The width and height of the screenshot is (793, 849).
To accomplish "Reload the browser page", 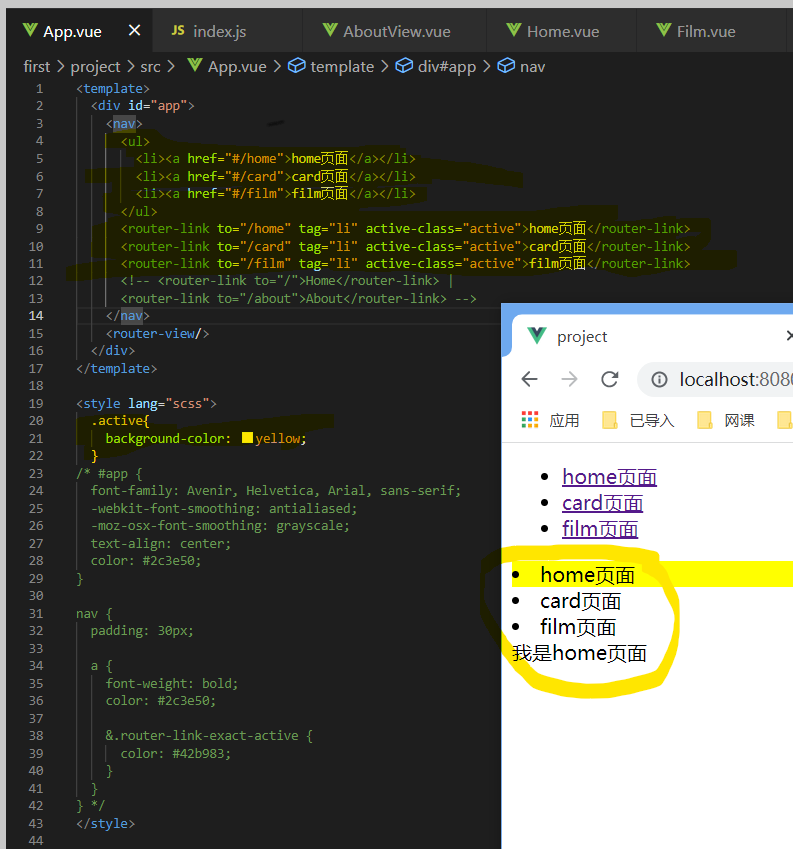I will (x=610, y=379).
